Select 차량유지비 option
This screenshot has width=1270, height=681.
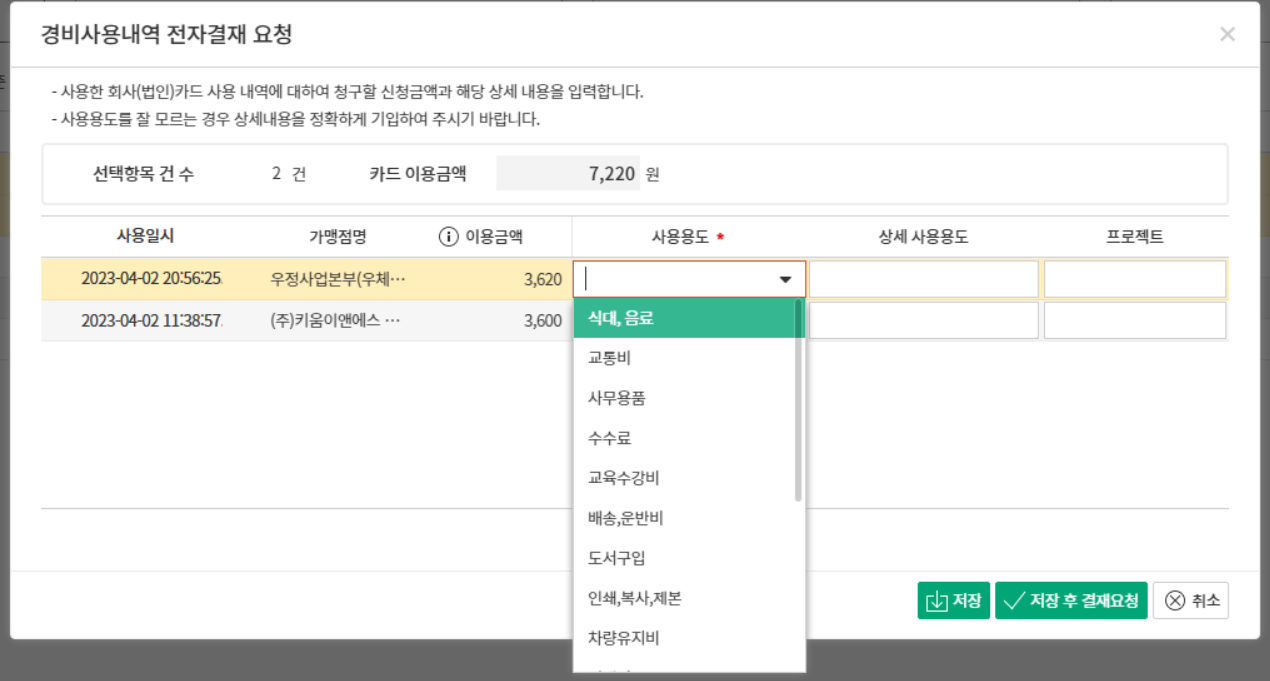point(623,638)
